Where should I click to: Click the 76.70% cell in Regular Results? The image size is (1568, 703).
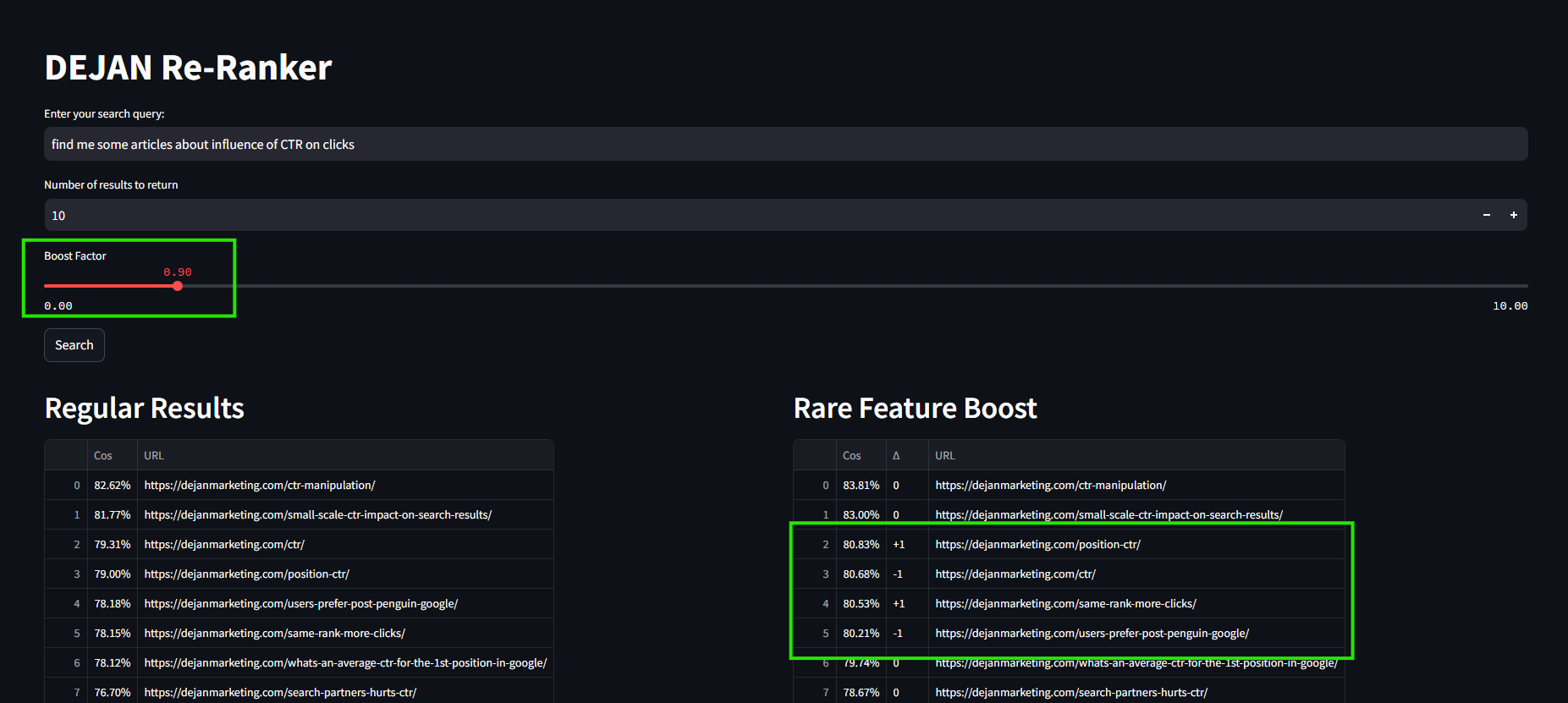[113, 693]
